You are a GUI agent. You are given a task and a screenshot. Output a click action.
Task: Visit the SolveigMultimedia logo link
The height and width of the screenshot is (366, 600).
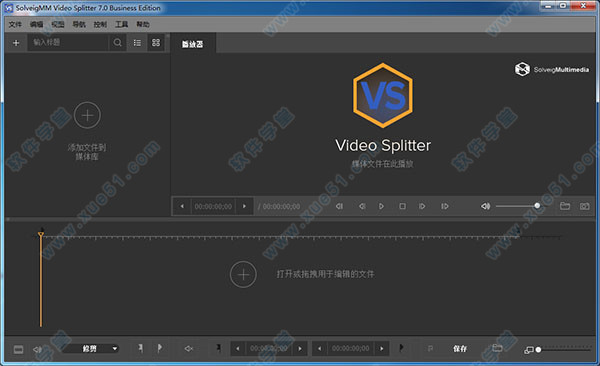click(551, 69)
